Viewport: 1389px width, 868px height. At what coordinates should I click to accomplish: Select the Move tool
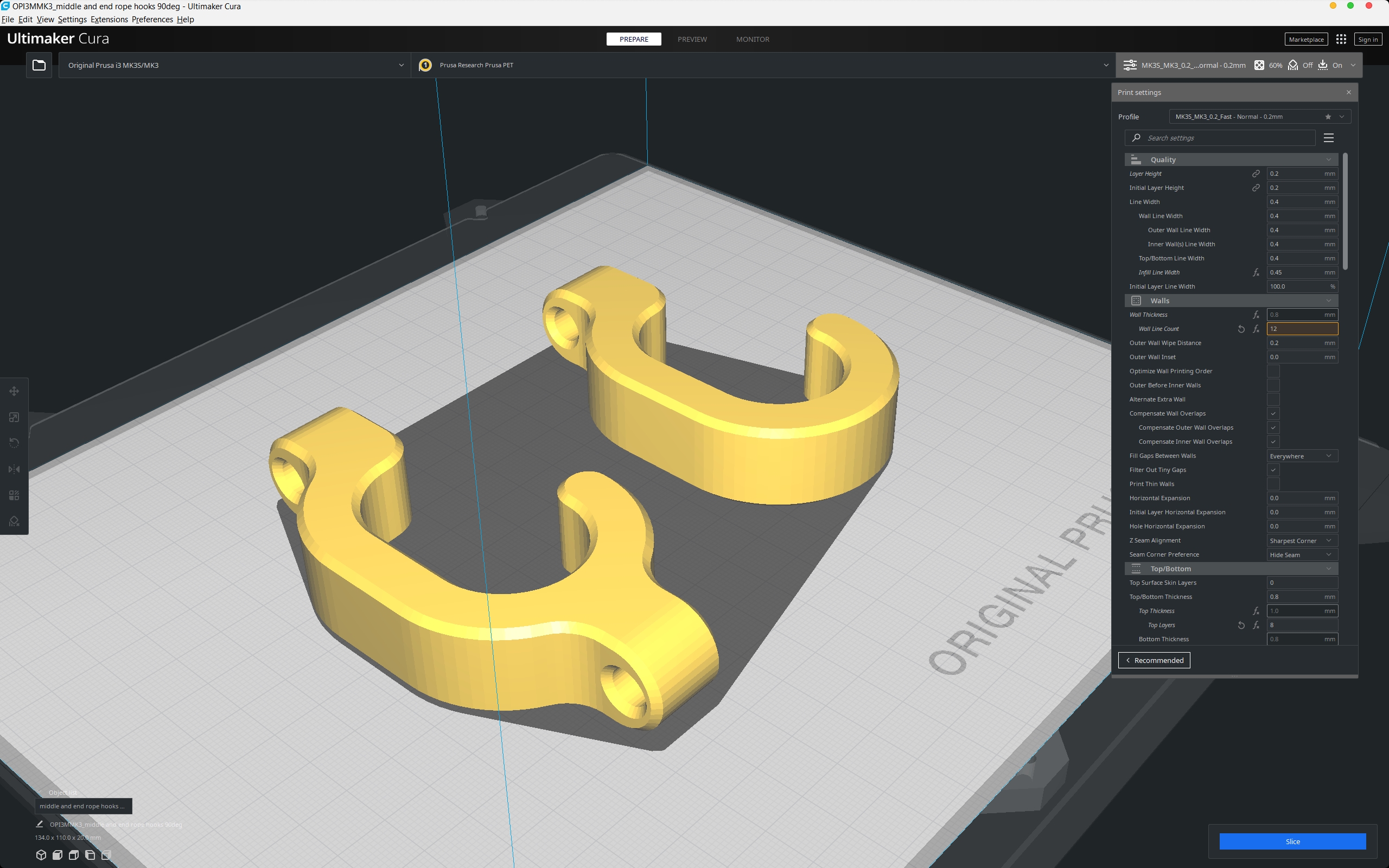click(14, 391)
